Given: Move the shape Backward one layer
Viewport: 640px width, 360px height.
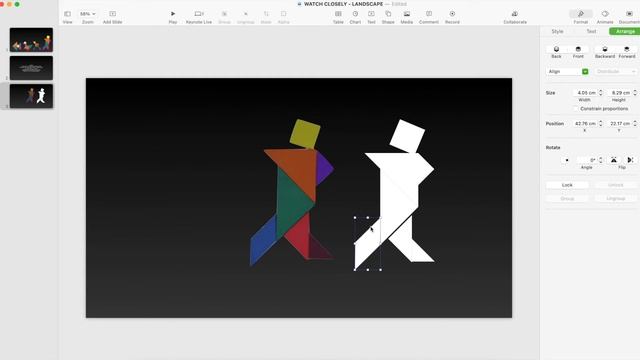Looking at the screenshot, I should [605, 49].
